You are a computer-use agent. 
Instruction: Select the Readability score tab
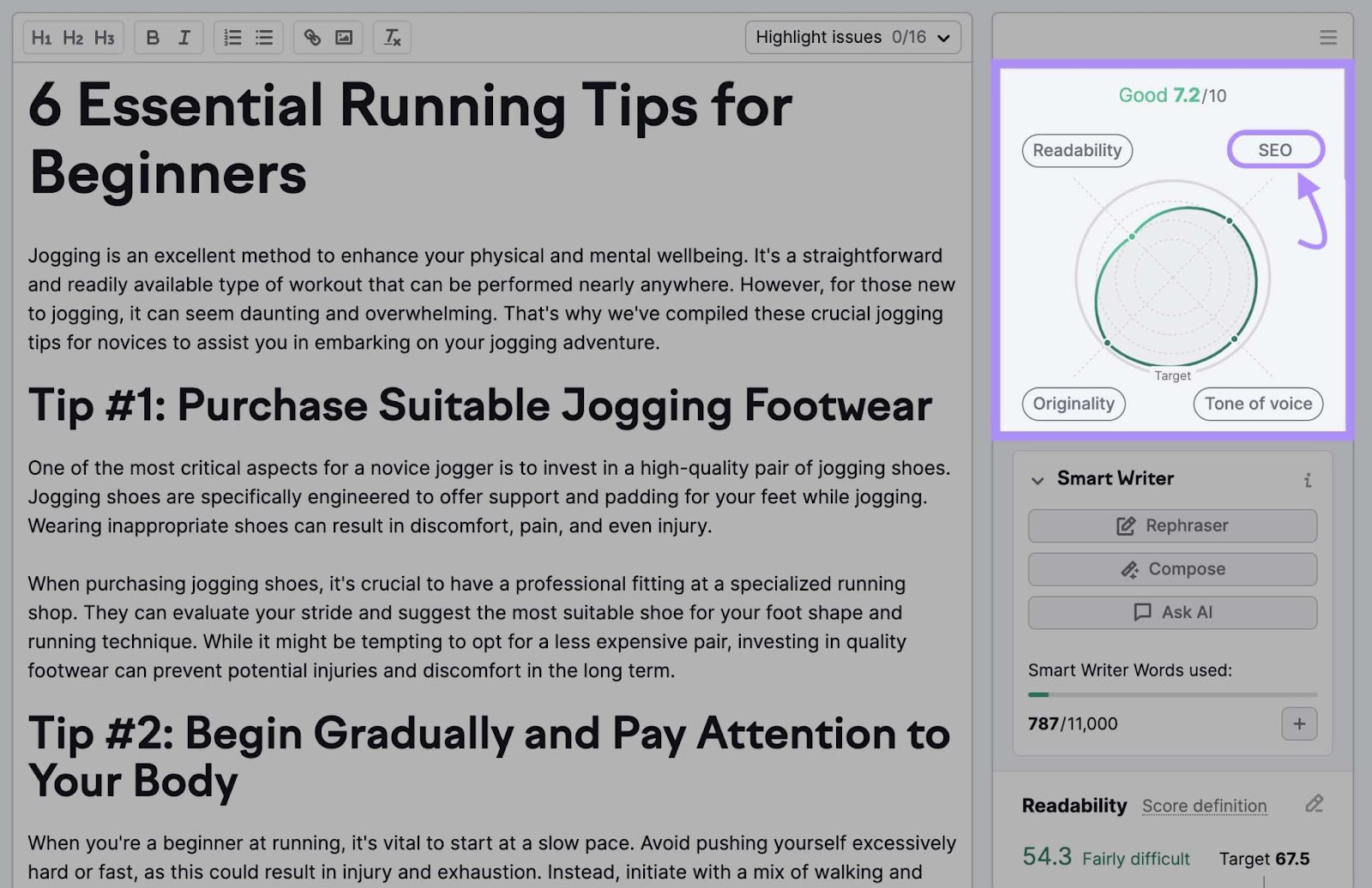1077,151
